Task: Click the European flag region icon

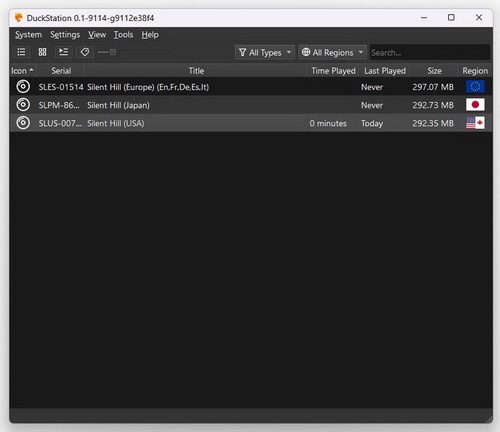Action: 475,87
